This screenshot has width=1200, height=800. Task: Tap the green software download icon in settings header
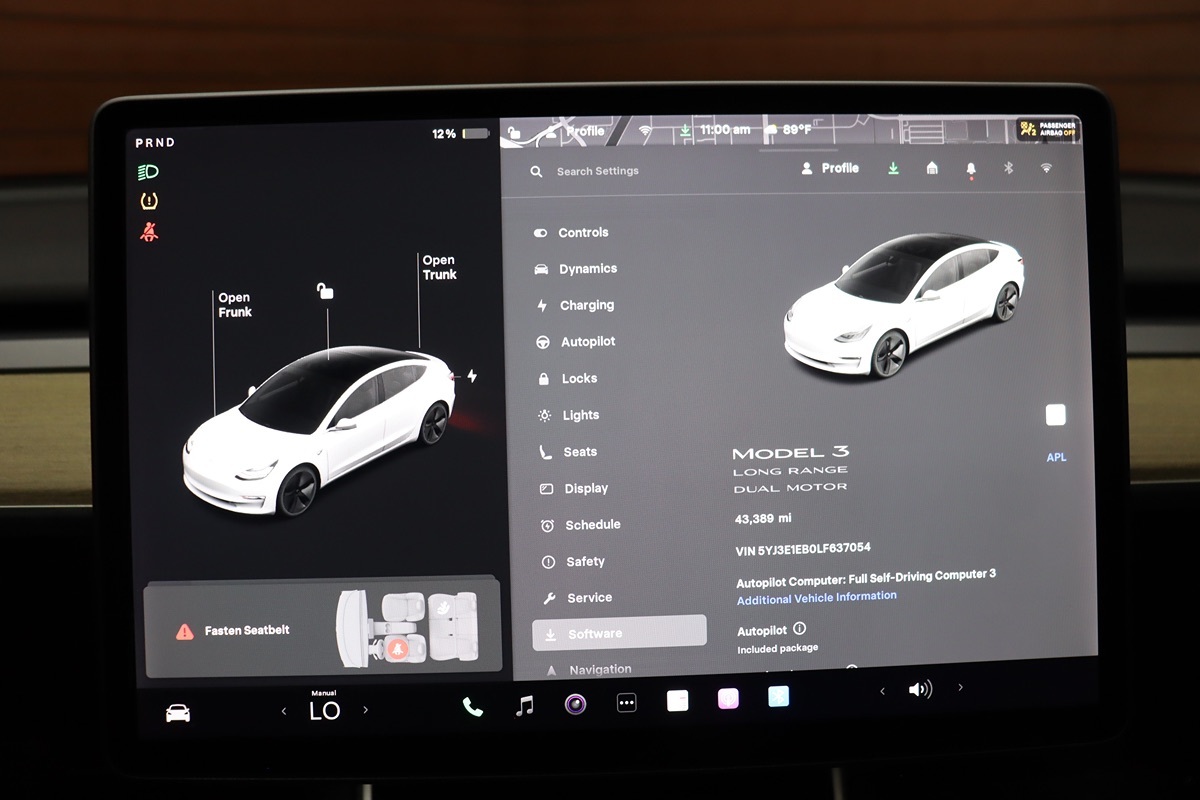893,168
